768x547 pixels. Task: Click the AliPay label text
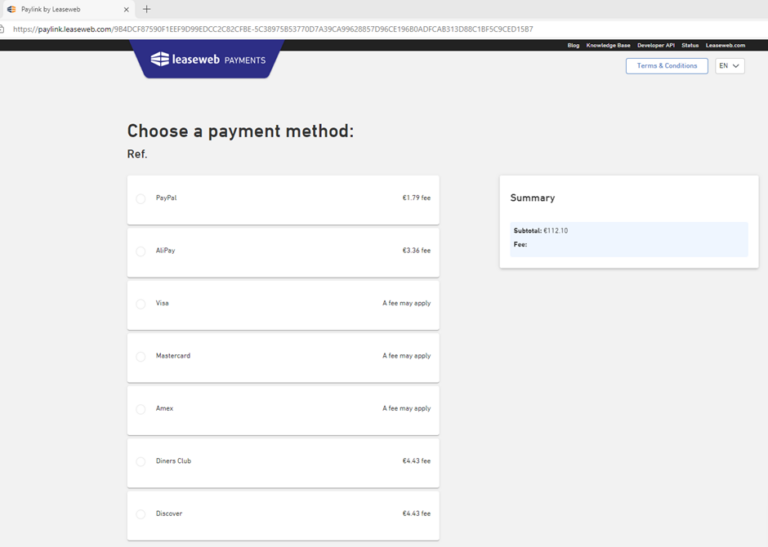point(165,250)
